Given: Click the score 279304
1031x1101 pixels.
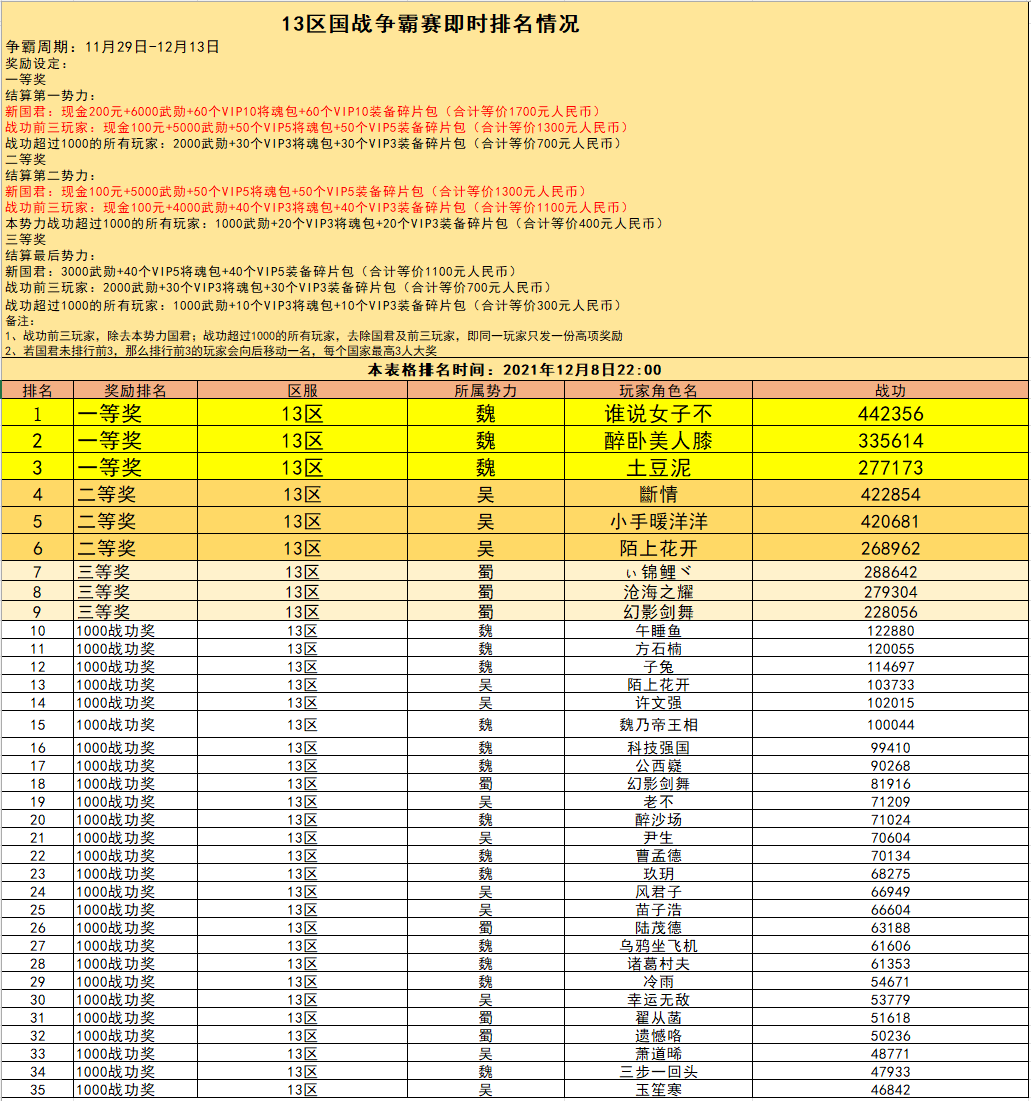Looking at the screenshot, I should click(891, 591).
